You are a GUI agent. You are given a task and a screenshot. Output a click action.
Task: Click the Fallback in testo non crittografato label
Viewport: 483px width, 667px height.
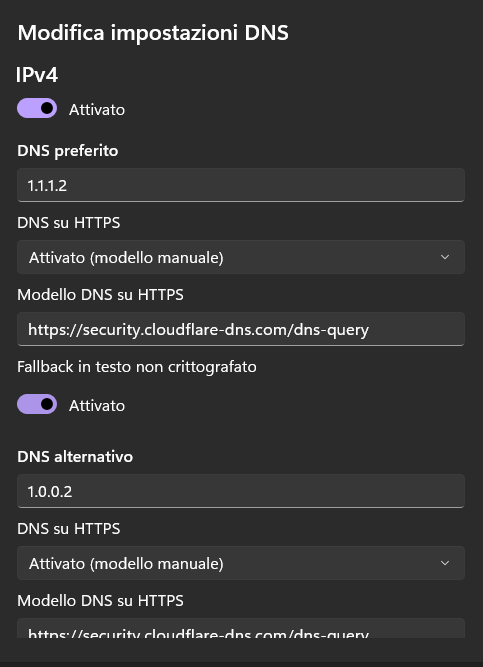(137, 367)
